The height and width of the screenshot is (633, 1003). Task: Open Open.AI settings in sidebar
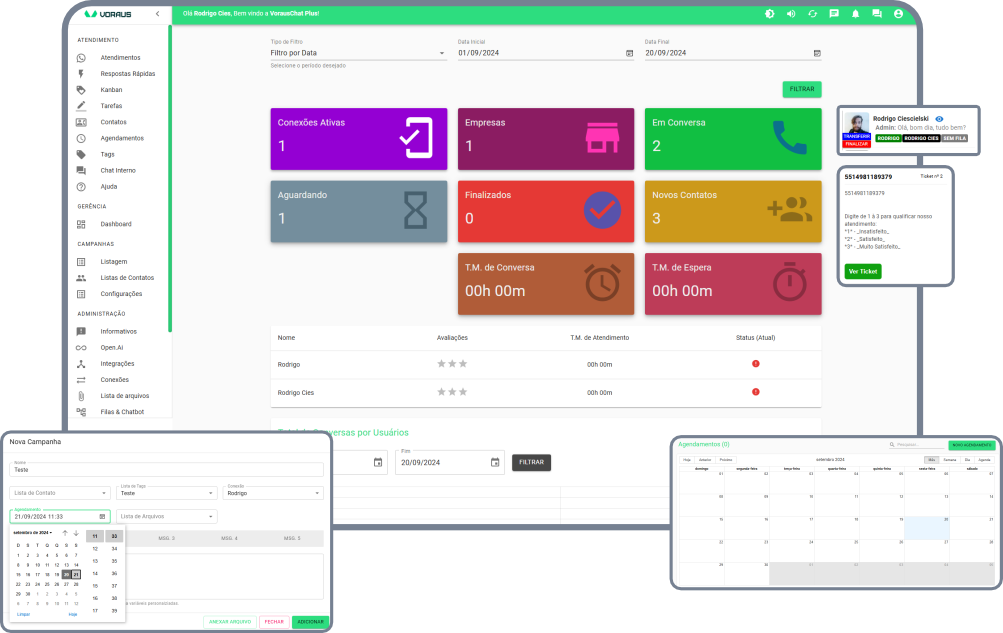coord(112,347)
